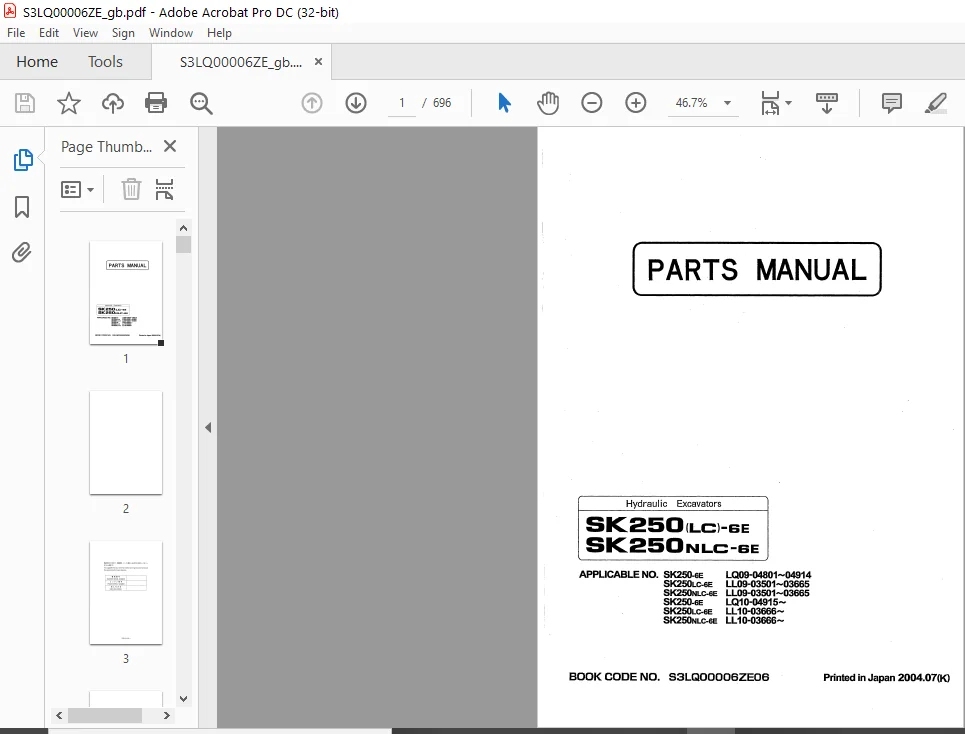Viewport: 965px width, 734px height.
Task: Open the Bookmarks sidebar panel
Action: pyautogui.click(x=22, y=207)
